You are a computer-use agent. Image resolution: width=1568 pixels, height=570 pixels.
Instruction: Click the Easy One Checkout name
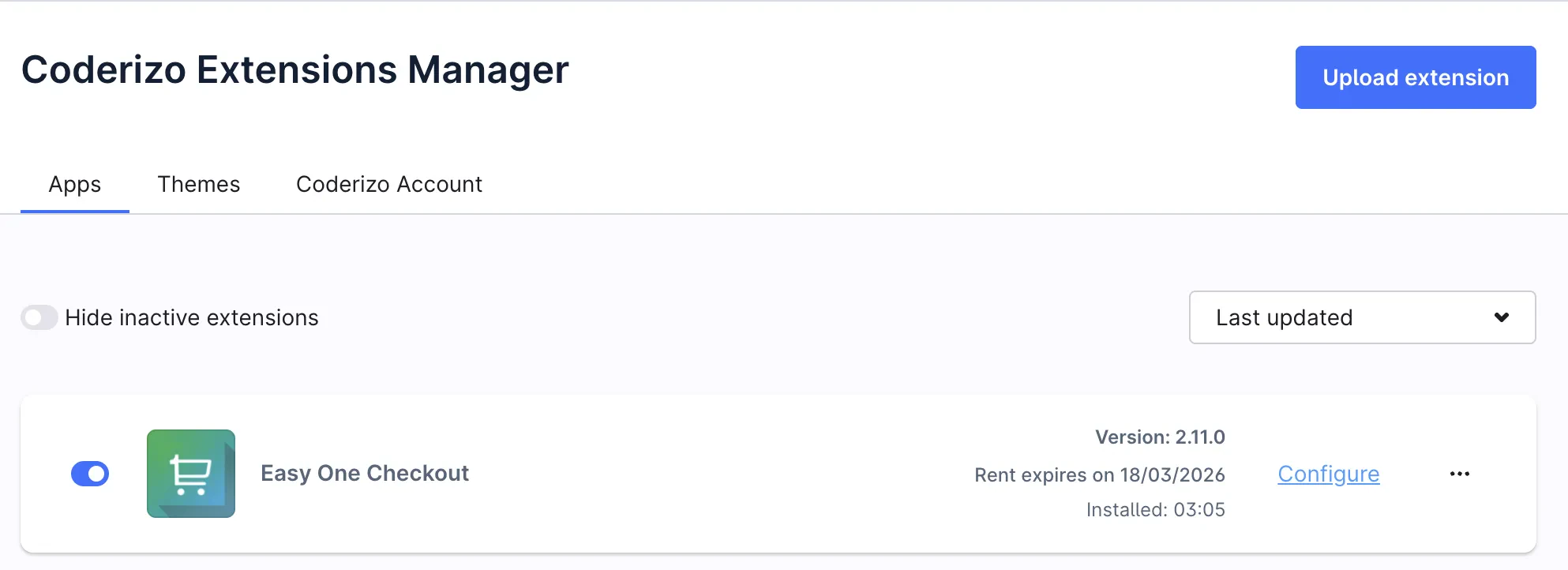pyautogui.click(x=365, y=473)
